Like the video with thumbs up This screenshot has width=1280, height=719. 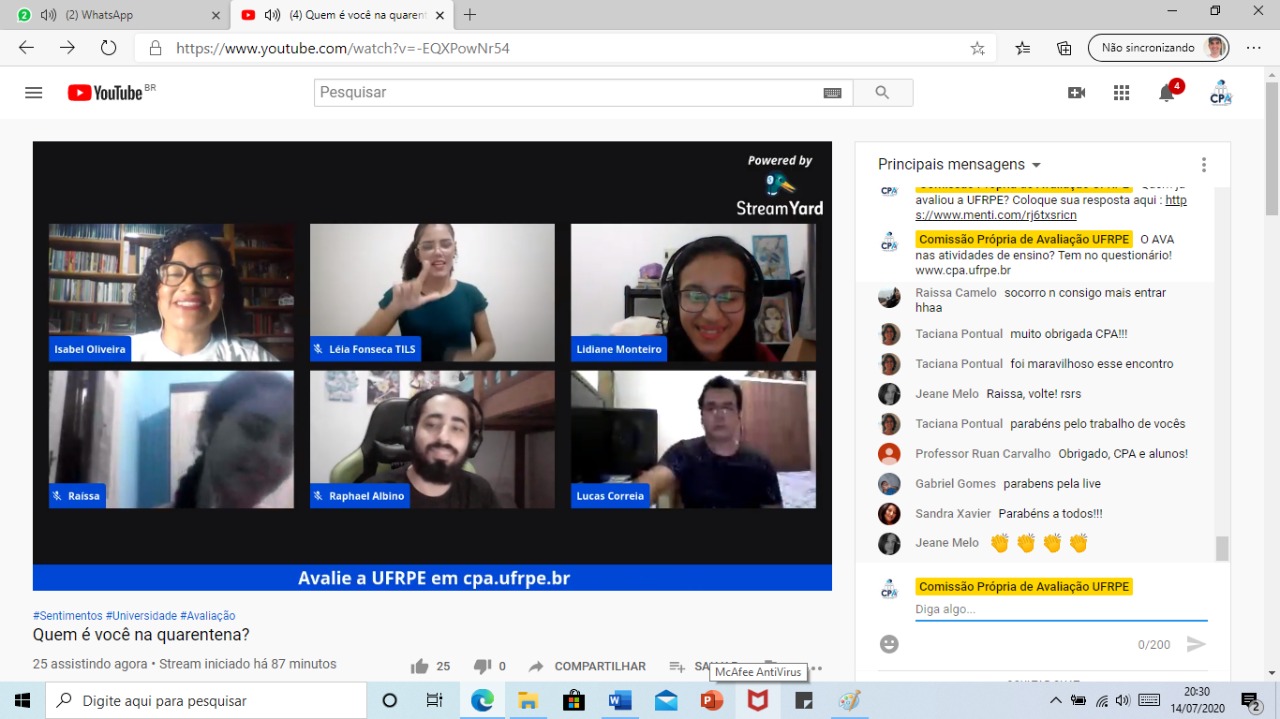(420, 666)
